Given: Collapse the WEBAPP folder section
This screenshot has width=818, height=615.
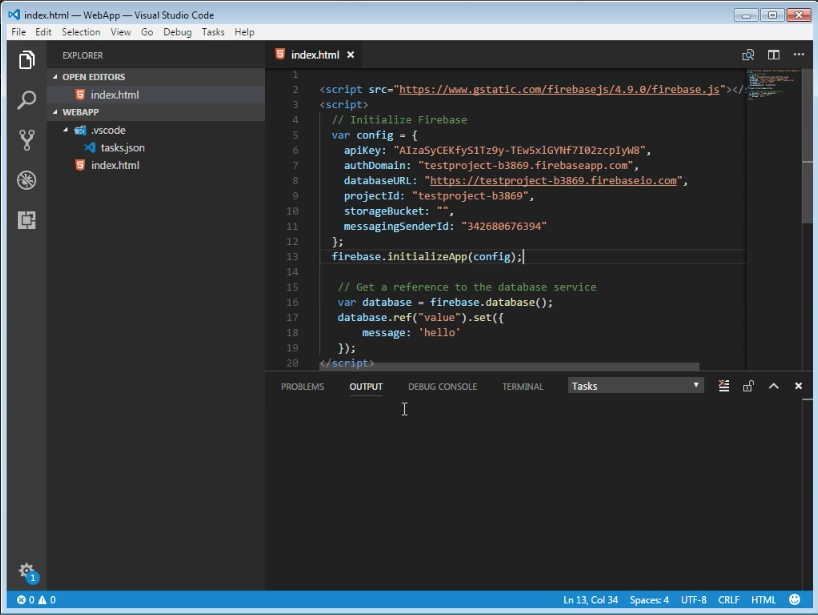Looking at the screenshot, I should coord(55,112).
